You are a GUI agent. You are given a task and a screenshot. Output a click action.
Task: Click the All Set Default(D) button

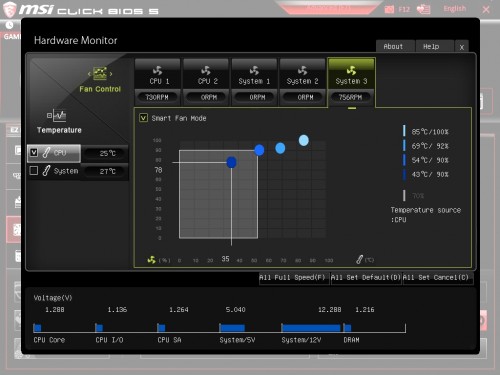tap(366, 278)
